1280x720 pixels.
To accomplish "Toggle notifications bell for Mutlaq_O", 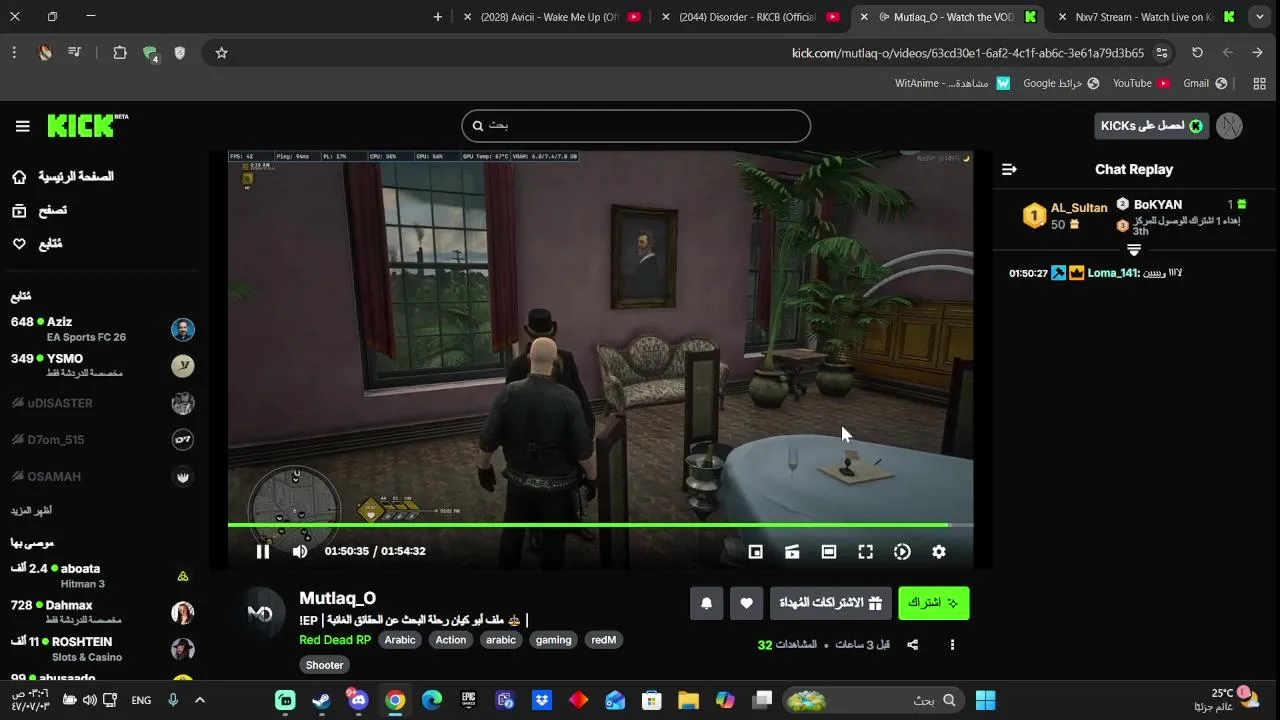I will coord(707,603).
